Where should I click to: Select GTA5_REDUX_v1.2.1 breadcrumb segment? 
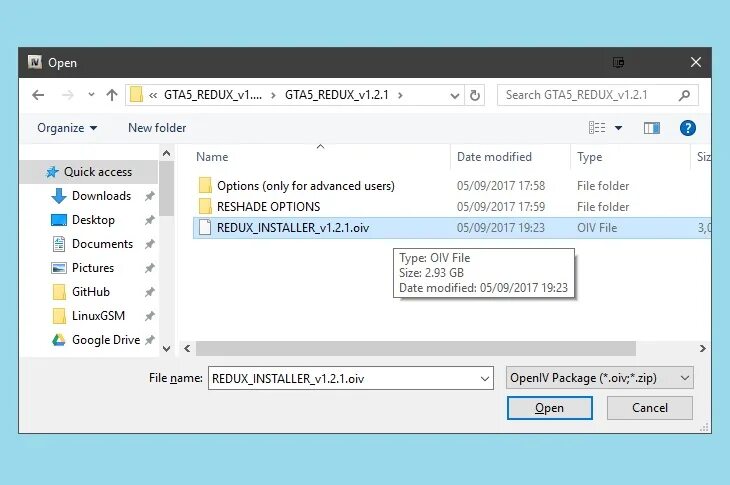[337, 95]
